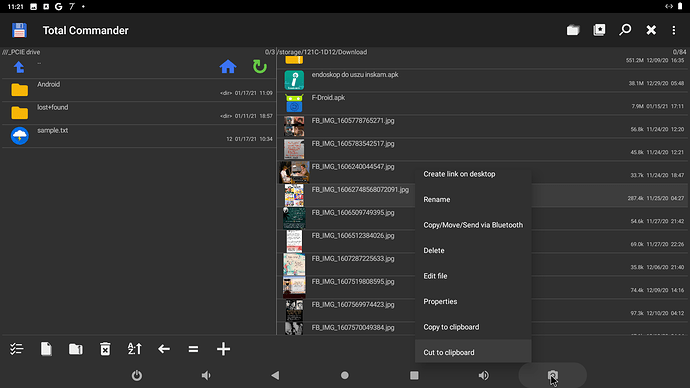Viewport: 690px width, 388px height.
Task: Select FB_IMG_1606509749395.jpg thumbnail
Action: click(294, 218)
